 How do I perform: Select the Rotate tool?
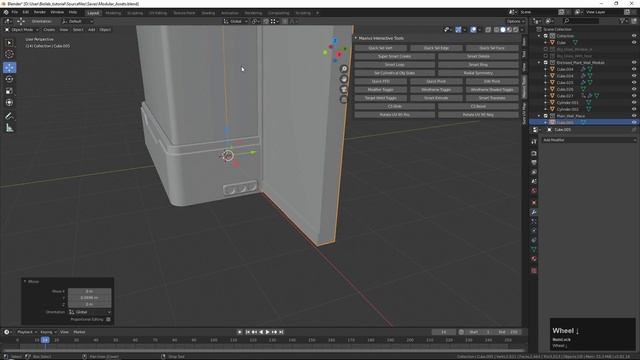pos(9,79)
